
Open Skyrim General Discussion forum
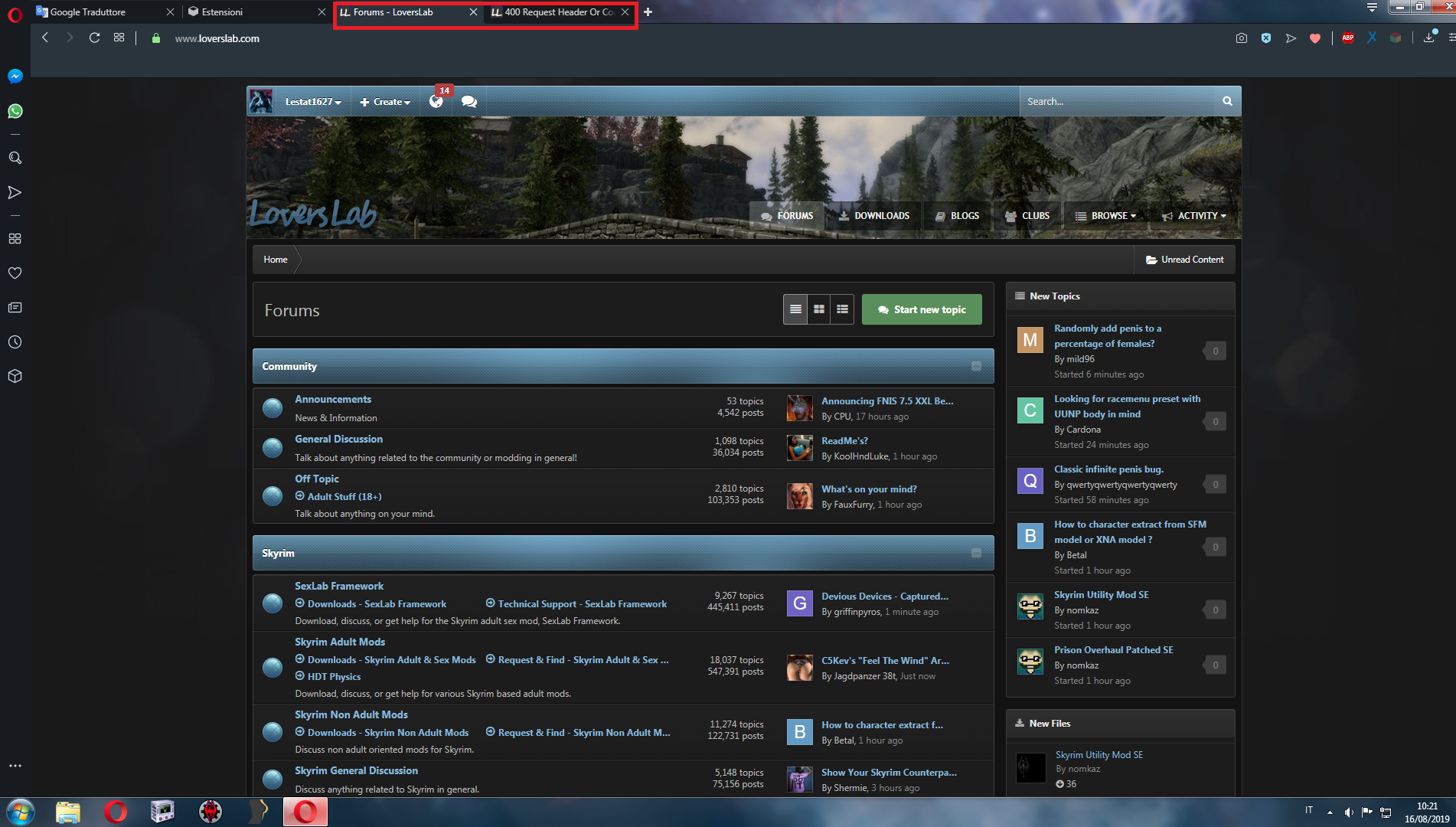(x=357, y=770)
